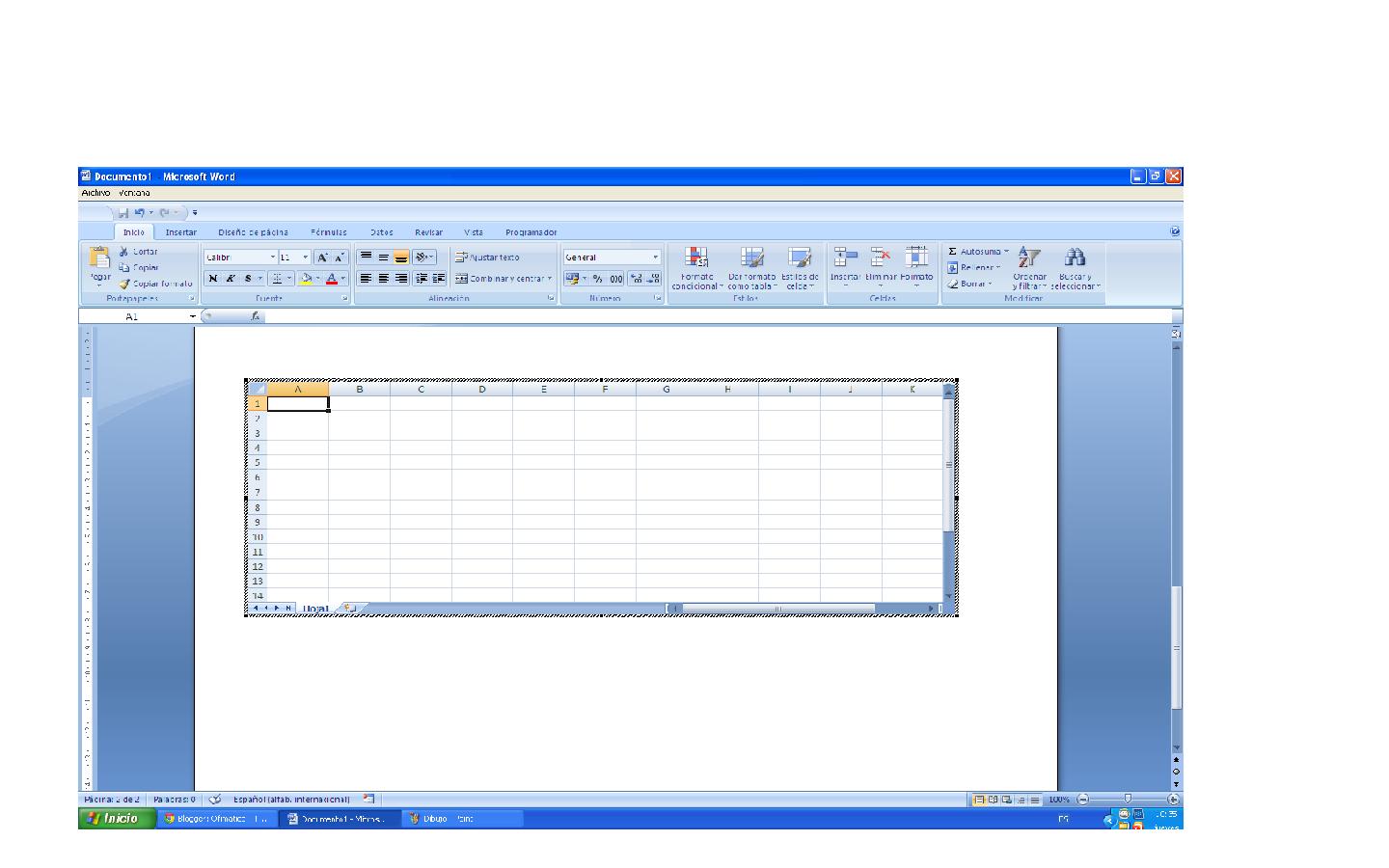Click the Dar formato como tabla icon

(x=751, y=258)
